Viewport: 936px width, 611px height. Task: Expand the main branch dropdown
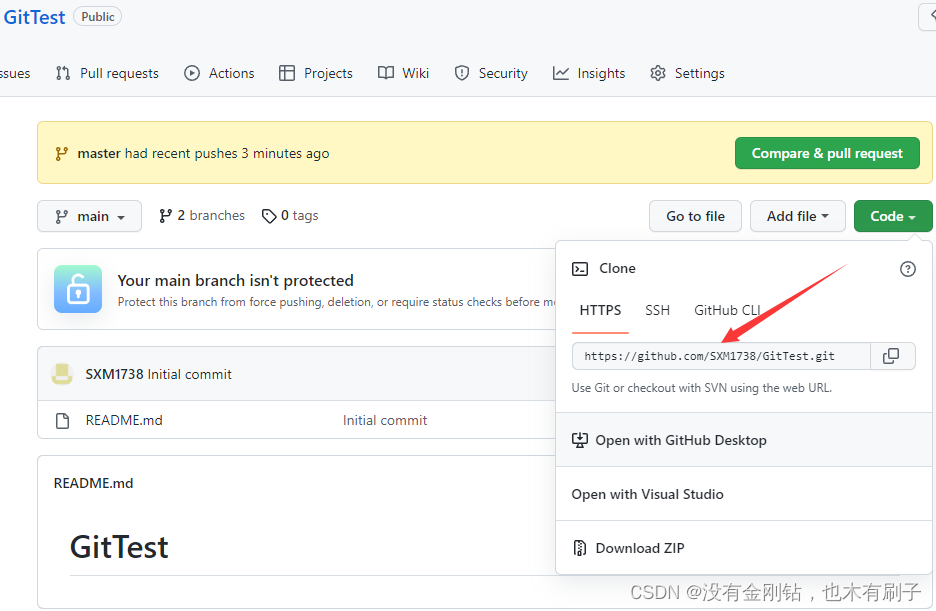90,216
